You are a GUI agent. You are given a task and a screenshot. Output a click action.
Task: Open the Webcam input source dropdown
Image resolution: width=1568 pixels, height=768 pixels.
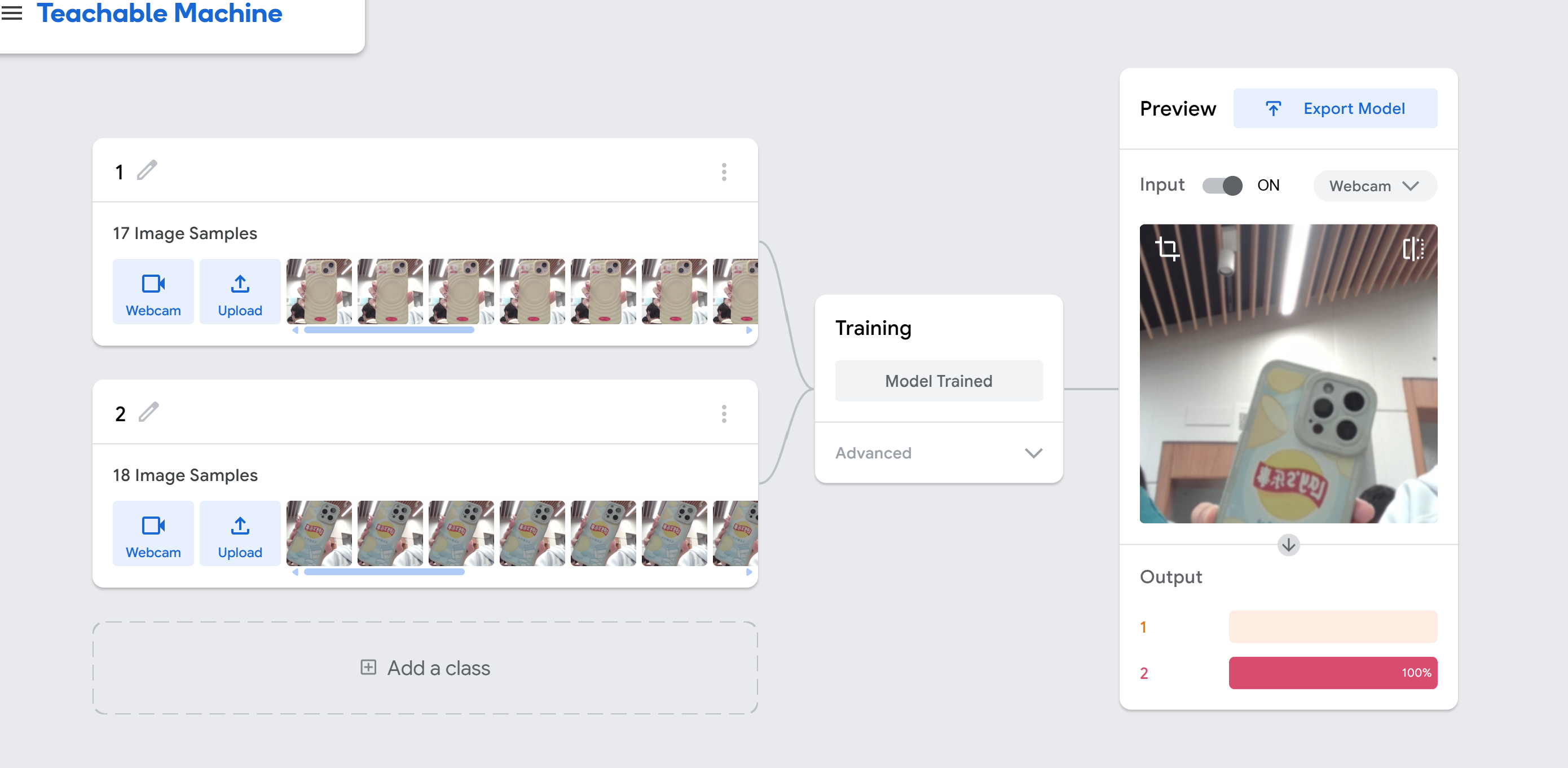(1375, 186)
